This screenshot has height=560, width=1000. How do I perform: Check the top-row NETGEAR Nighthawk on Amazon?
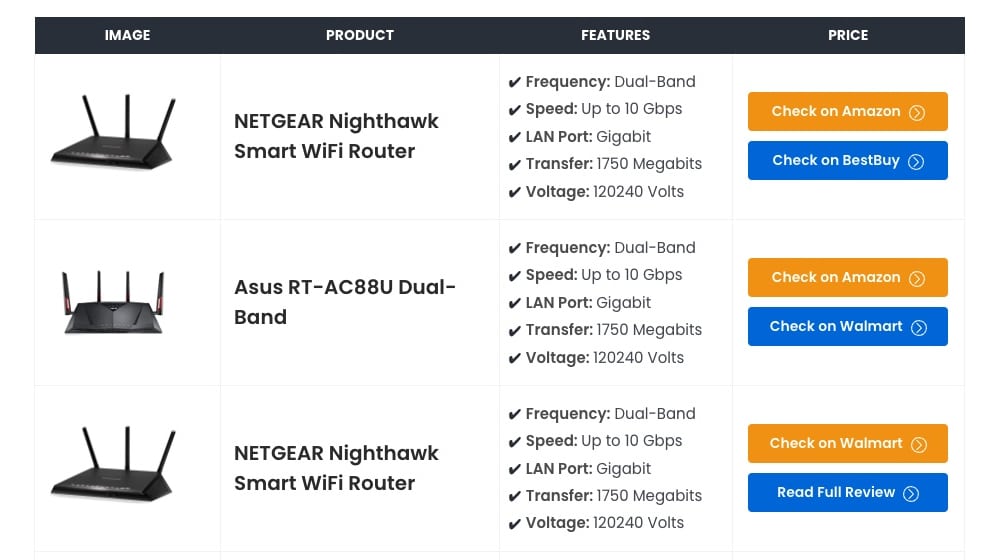(x=836, y=112)
